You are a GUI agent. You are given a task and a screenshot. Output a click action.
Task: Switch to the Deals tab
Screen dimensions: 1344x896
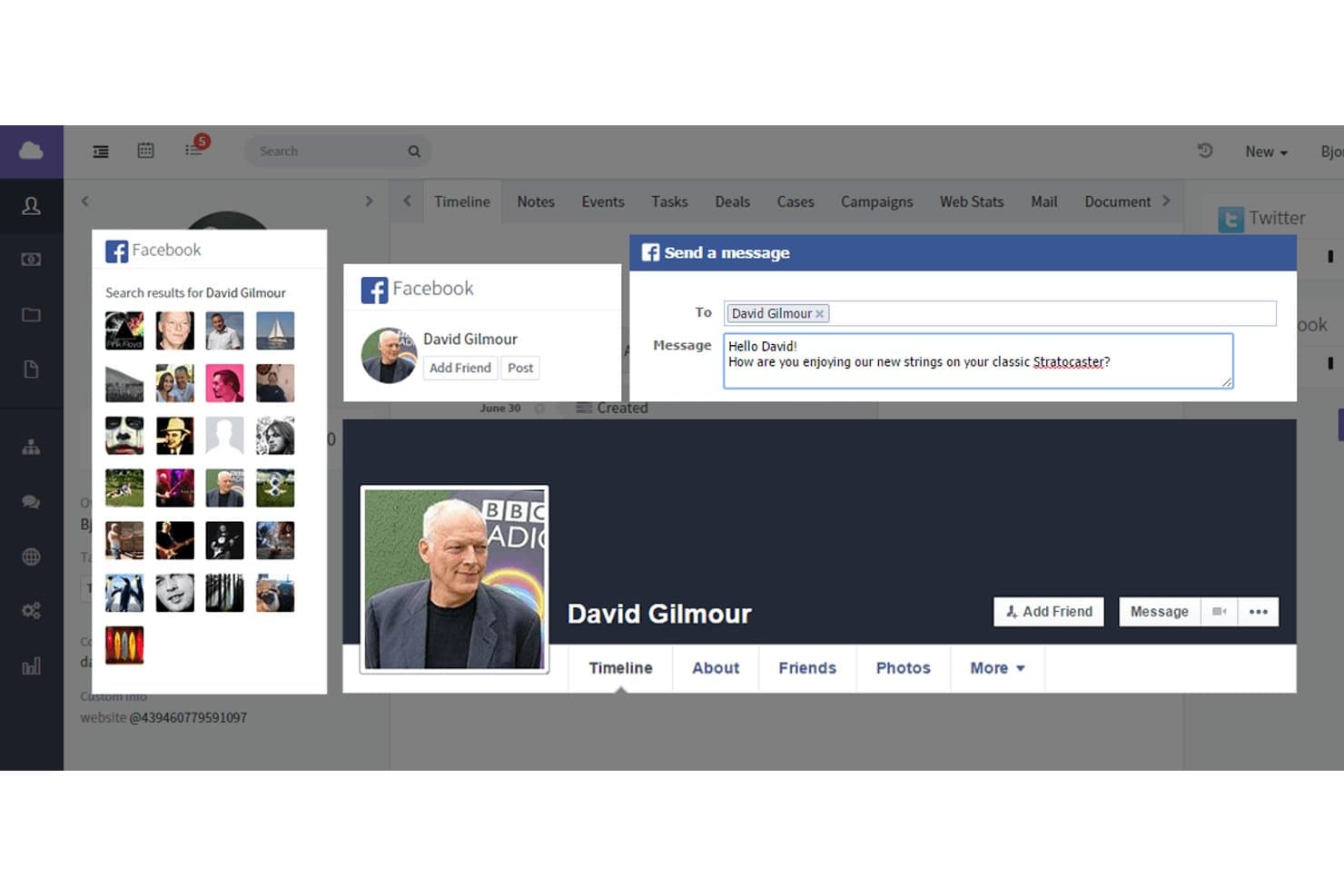pyautogui.click(x=732, y=202)
